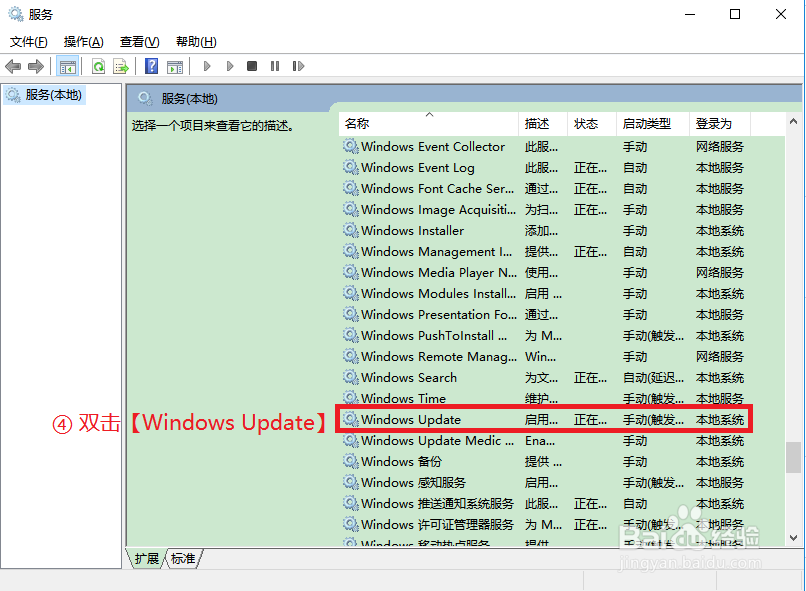Open the 文件(F) menu
This screenshot has width=806, height=591.
click(x=29, y=42)
